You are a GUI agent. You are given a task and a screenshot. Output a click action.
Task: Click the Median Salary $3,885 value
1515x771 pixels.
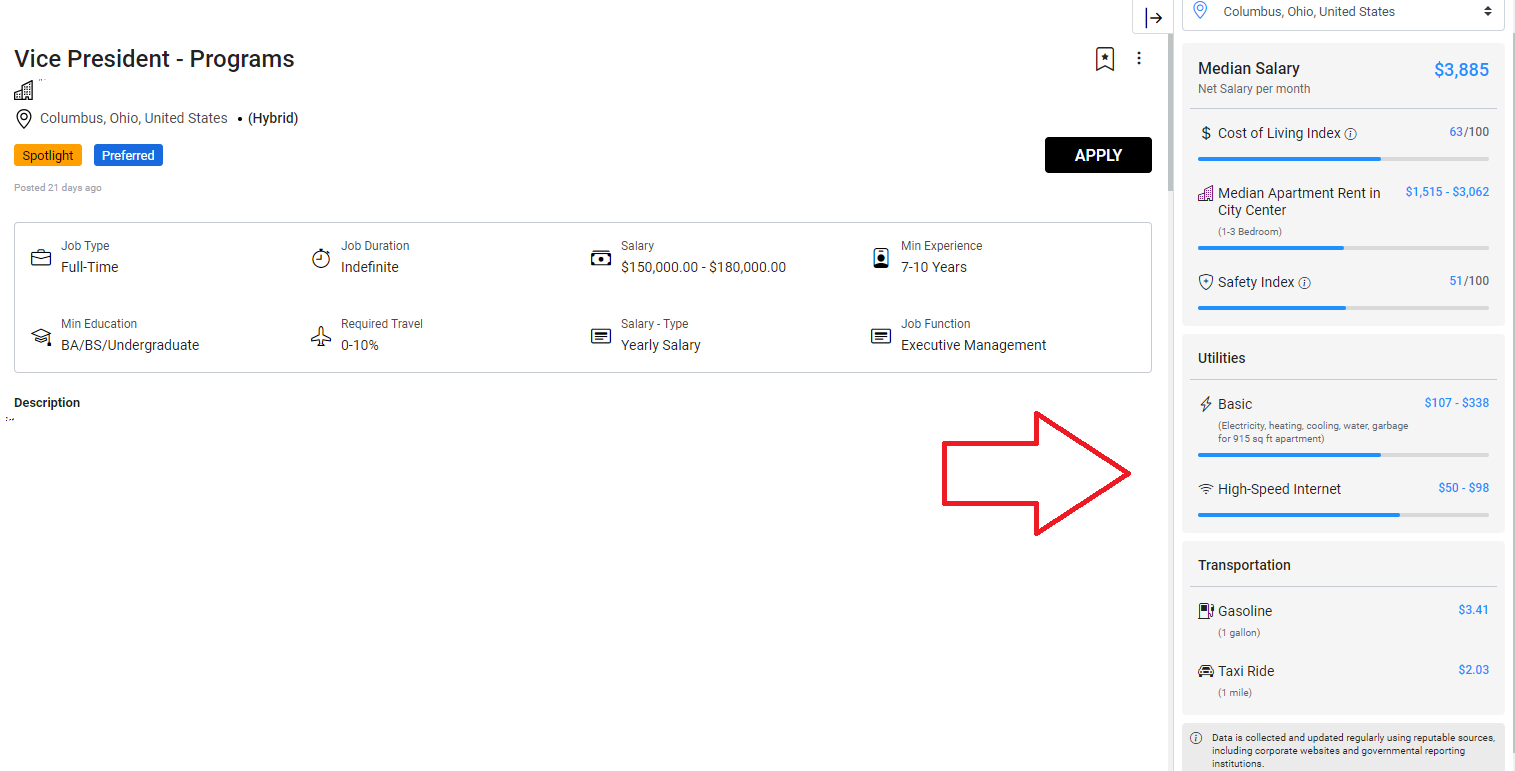click(x=1461, y=70)
